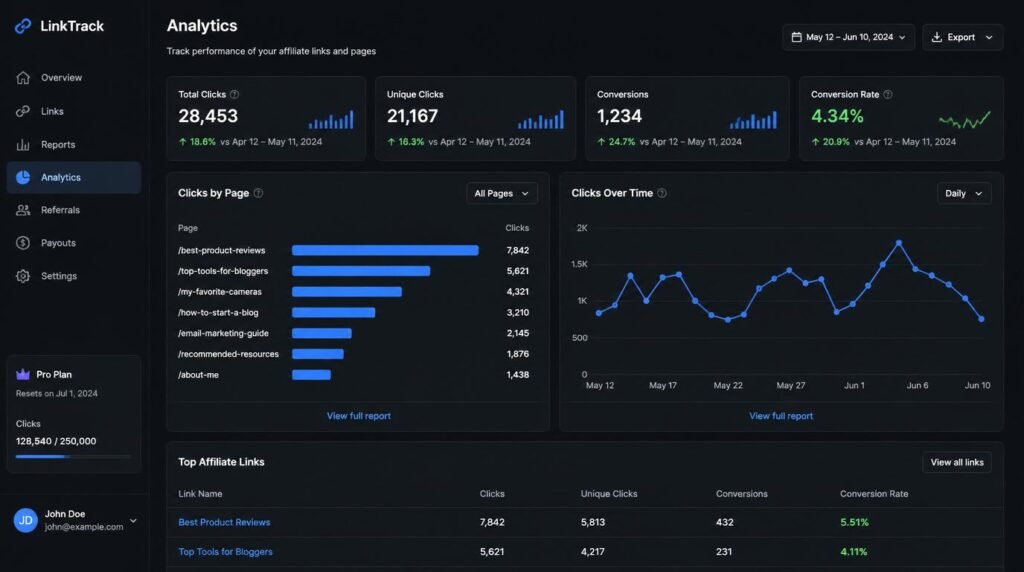The image size is (1024, 572).
Task: Click the /best-product-reviews bar
Action: 385,250
